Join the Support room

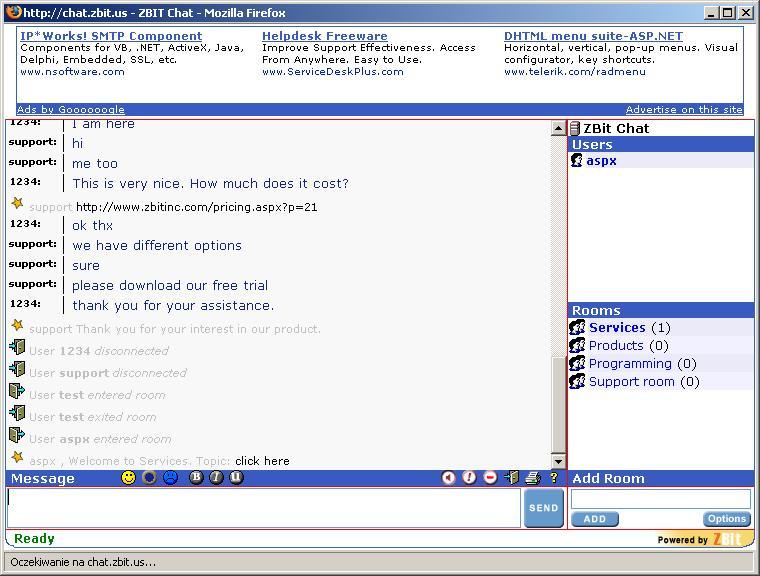(x=661, y=381)
